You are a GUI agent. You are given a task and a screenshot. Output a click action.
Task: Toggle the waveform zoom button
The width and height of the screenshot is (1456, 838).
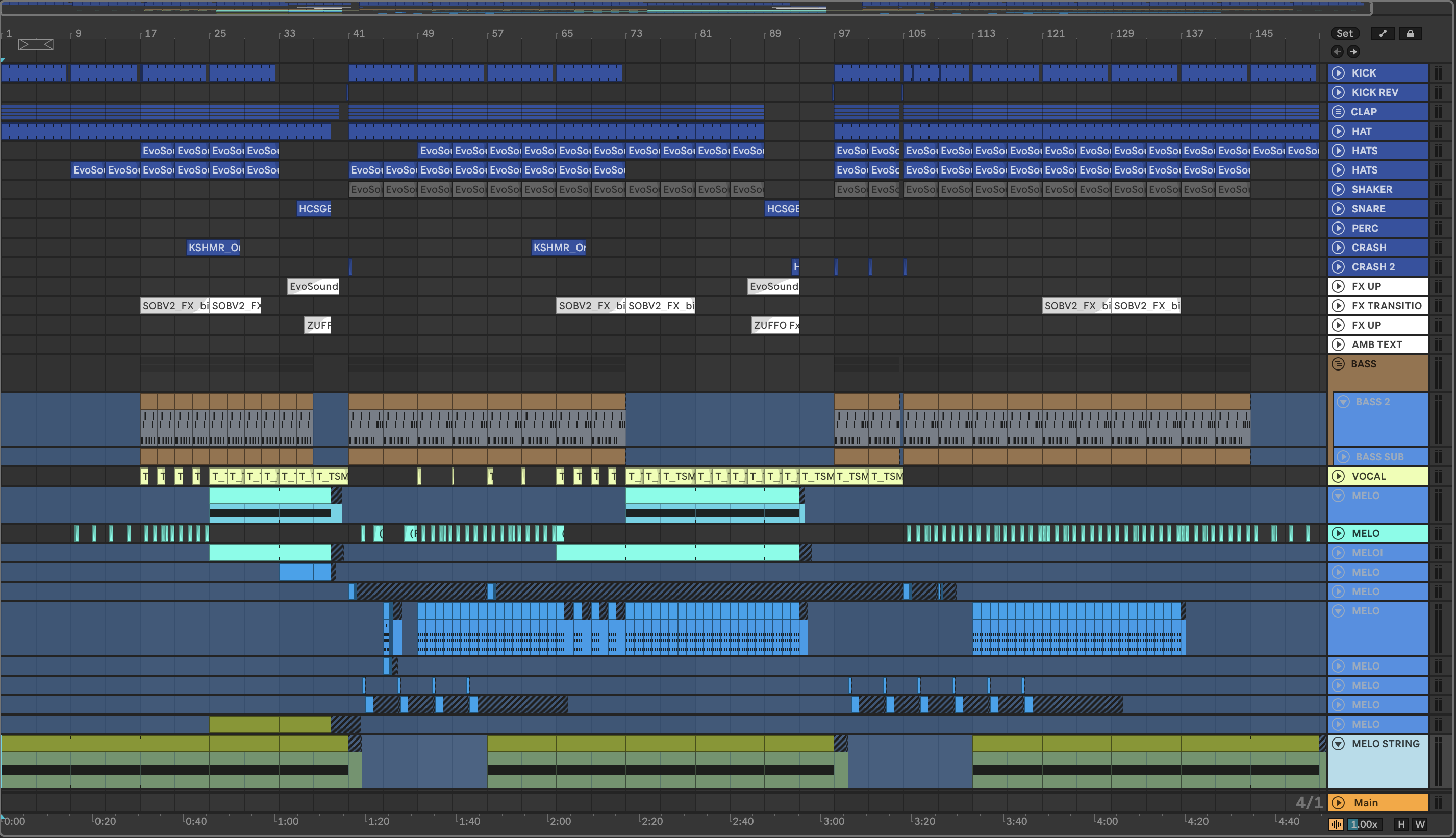(1336, 824)
